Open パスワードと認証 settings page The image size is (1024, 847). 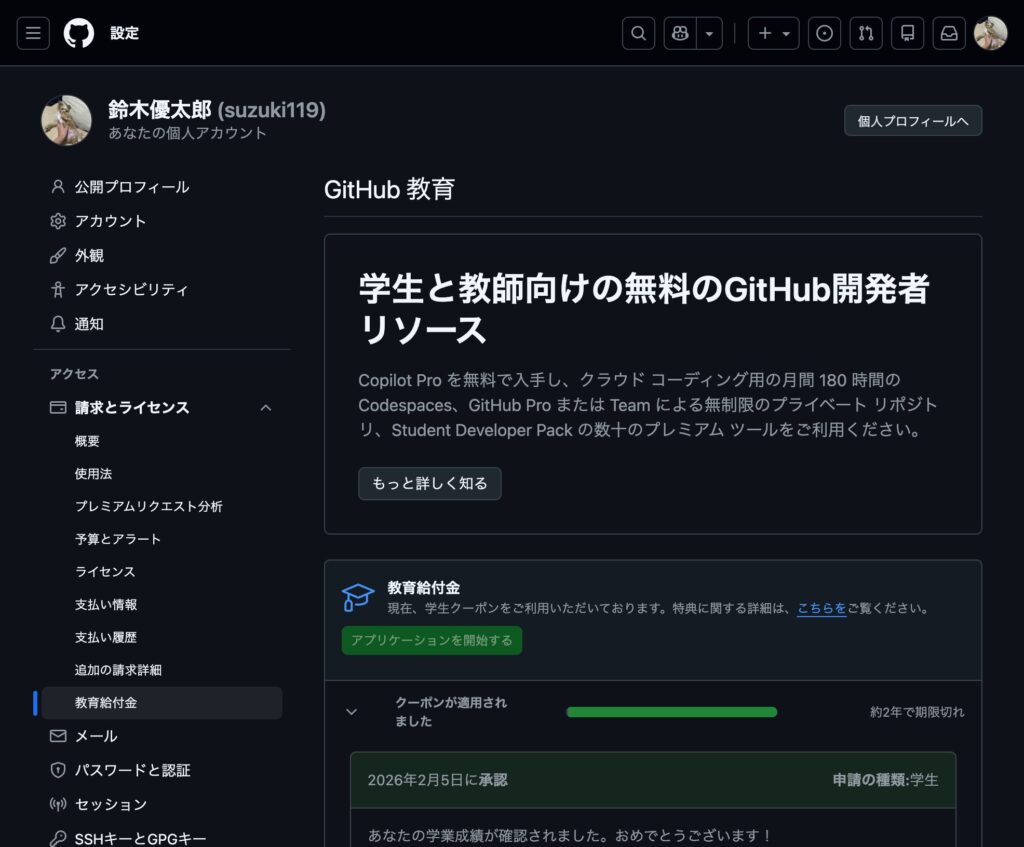click(x=132, y=770)
